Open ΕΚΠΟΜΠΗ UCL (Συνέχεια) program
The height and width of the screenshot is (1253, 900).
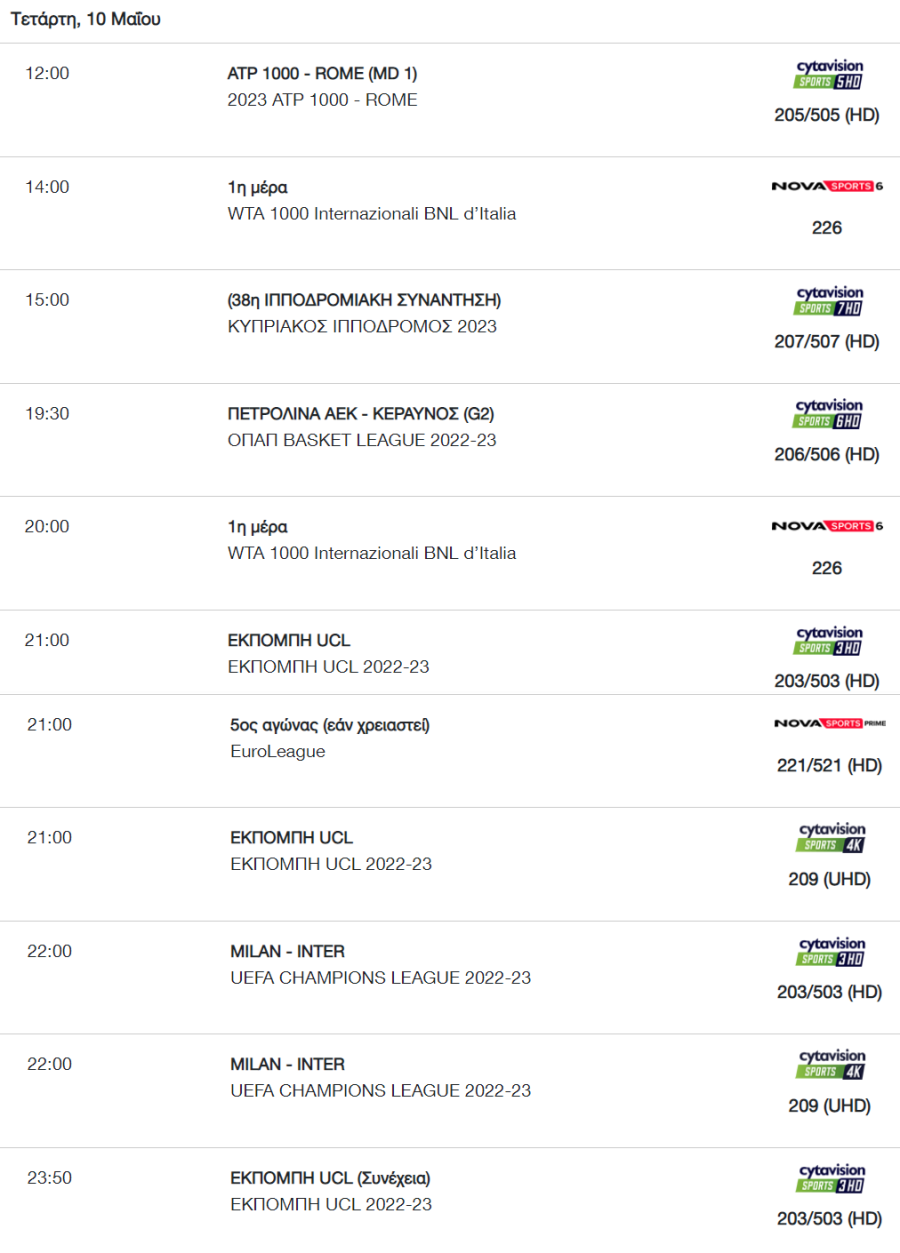point(331,1178)
